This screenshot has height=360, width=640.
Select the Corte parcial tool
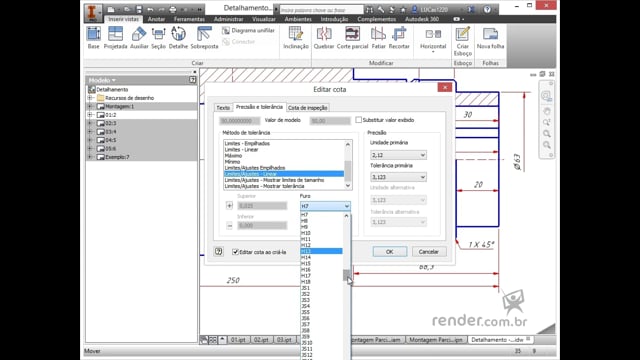tap(352, 38)
